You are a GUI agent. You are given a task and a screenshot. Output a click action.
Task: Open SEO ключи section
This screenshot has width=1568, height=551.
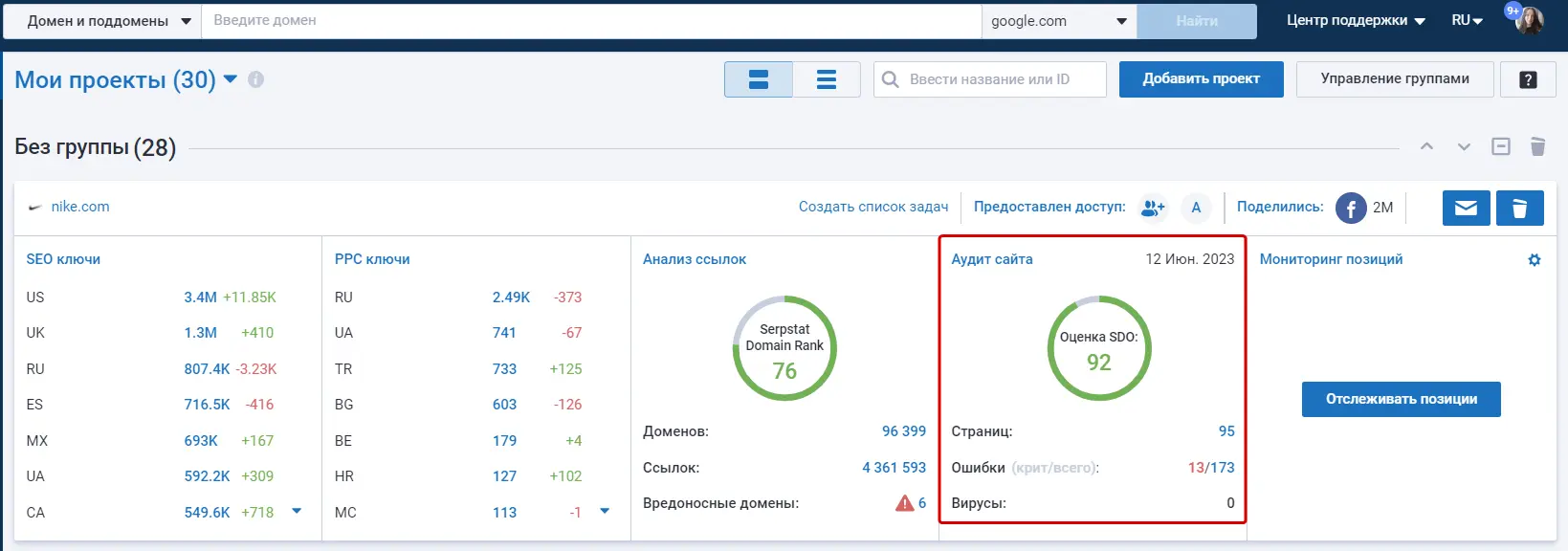(x=63, y=259)
